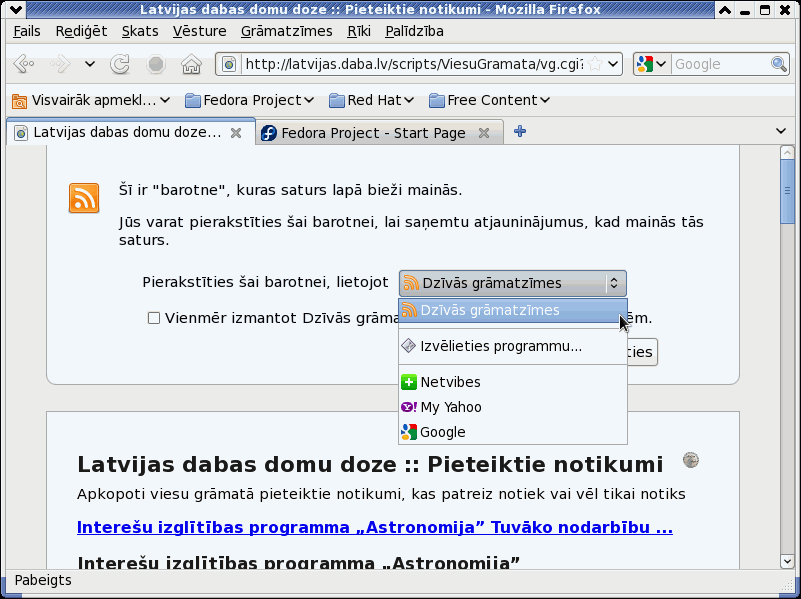
Task: Open the address bar history dropdown
Action: click(x=613, y=64)
